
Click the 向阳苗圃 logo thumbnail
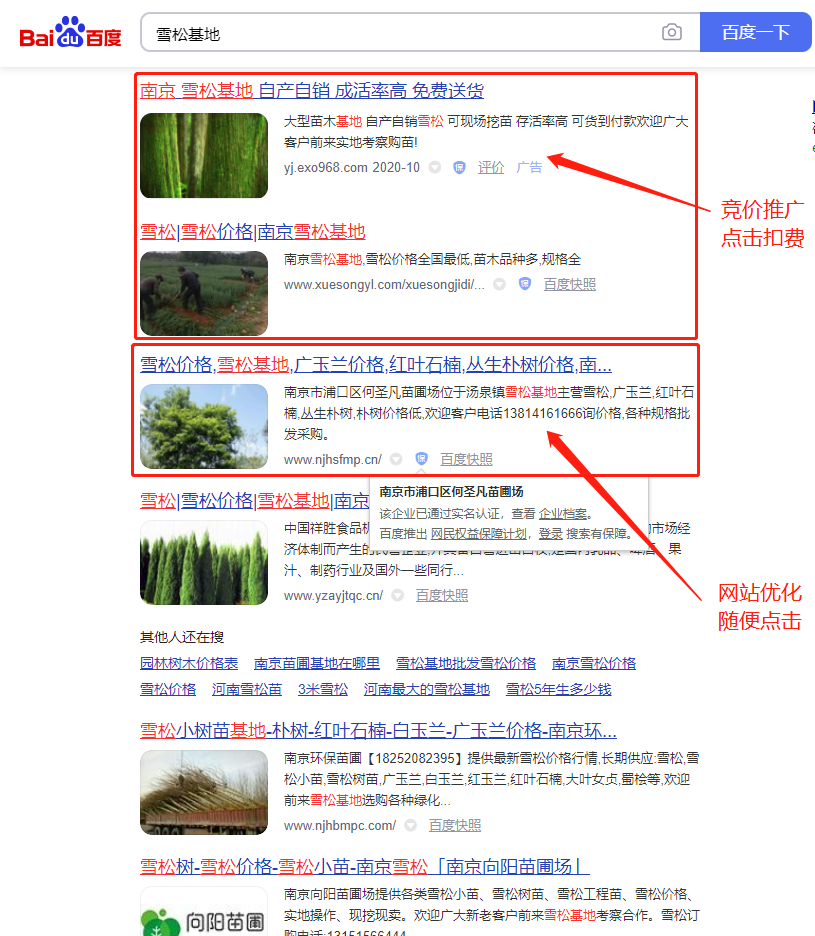(204, 911)
